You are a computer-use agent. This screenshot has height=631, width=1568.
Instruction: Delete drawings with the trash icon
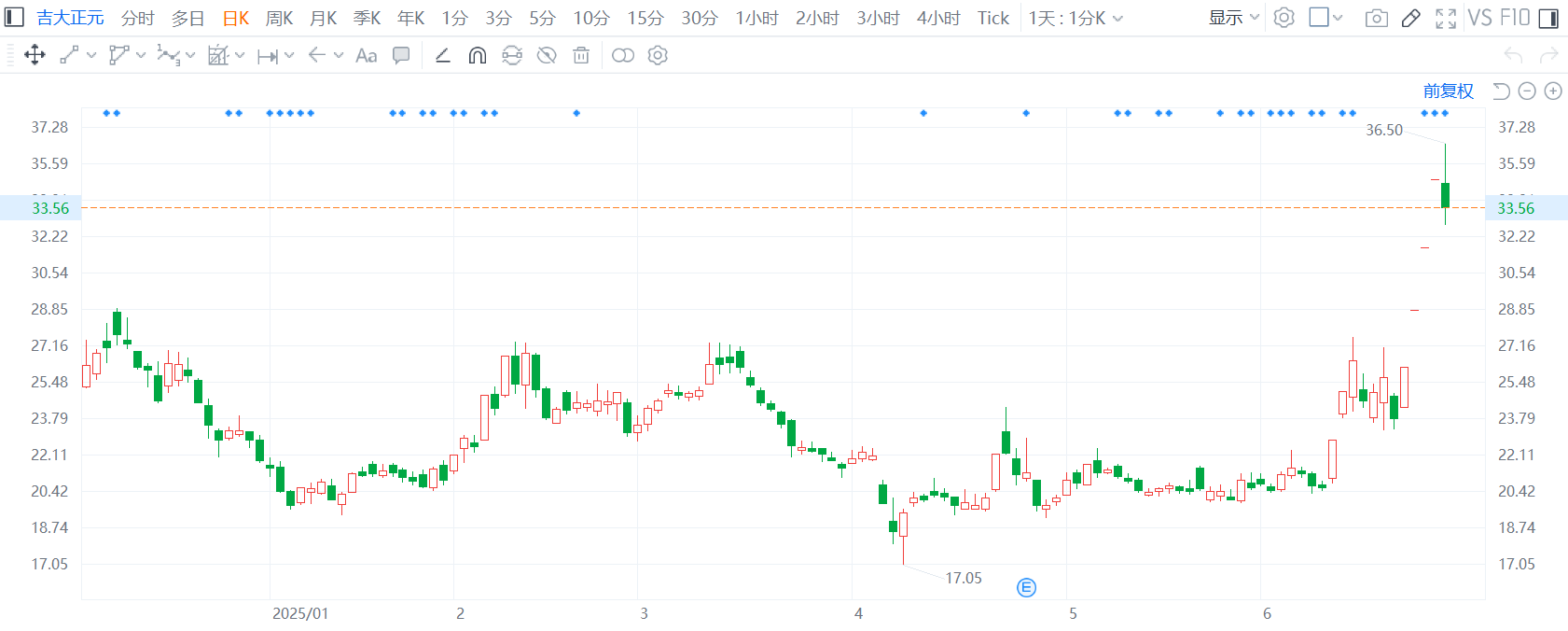pyautogui.click(x=581, y=56)
